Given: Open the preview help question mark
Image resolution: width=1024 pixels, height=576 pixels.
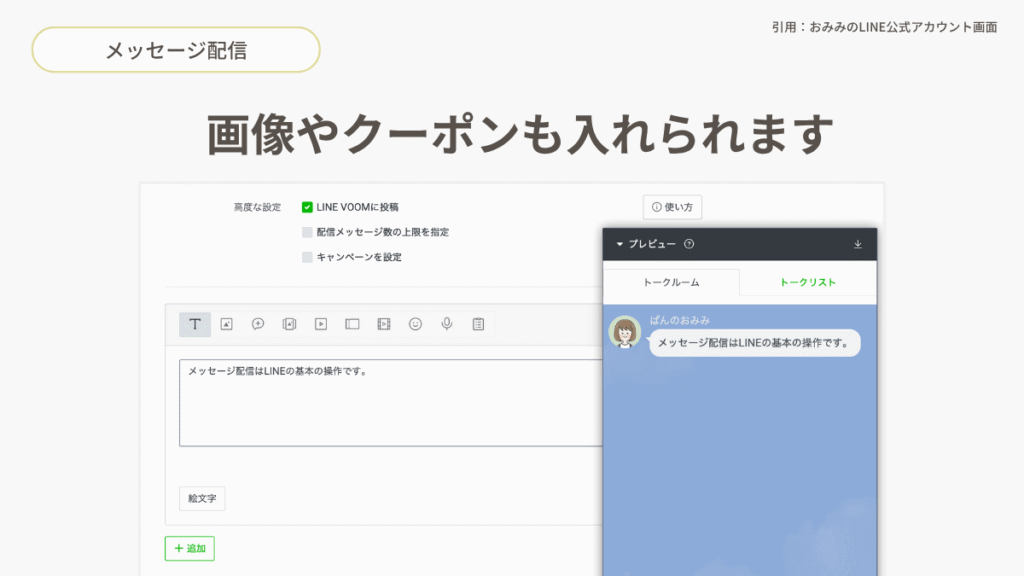Looking at the screenshot, I should 689,244.
